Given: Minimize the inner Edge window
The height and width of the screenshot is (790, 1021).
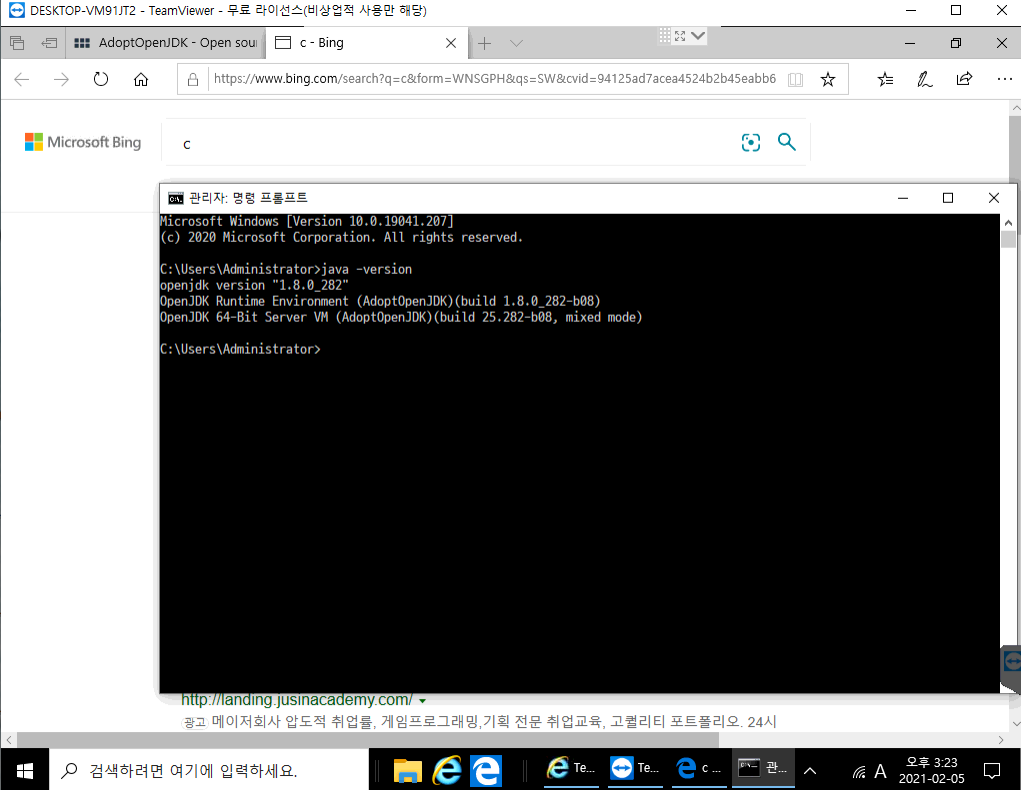Looking at the screenshot, I should [x=910, y=43].
